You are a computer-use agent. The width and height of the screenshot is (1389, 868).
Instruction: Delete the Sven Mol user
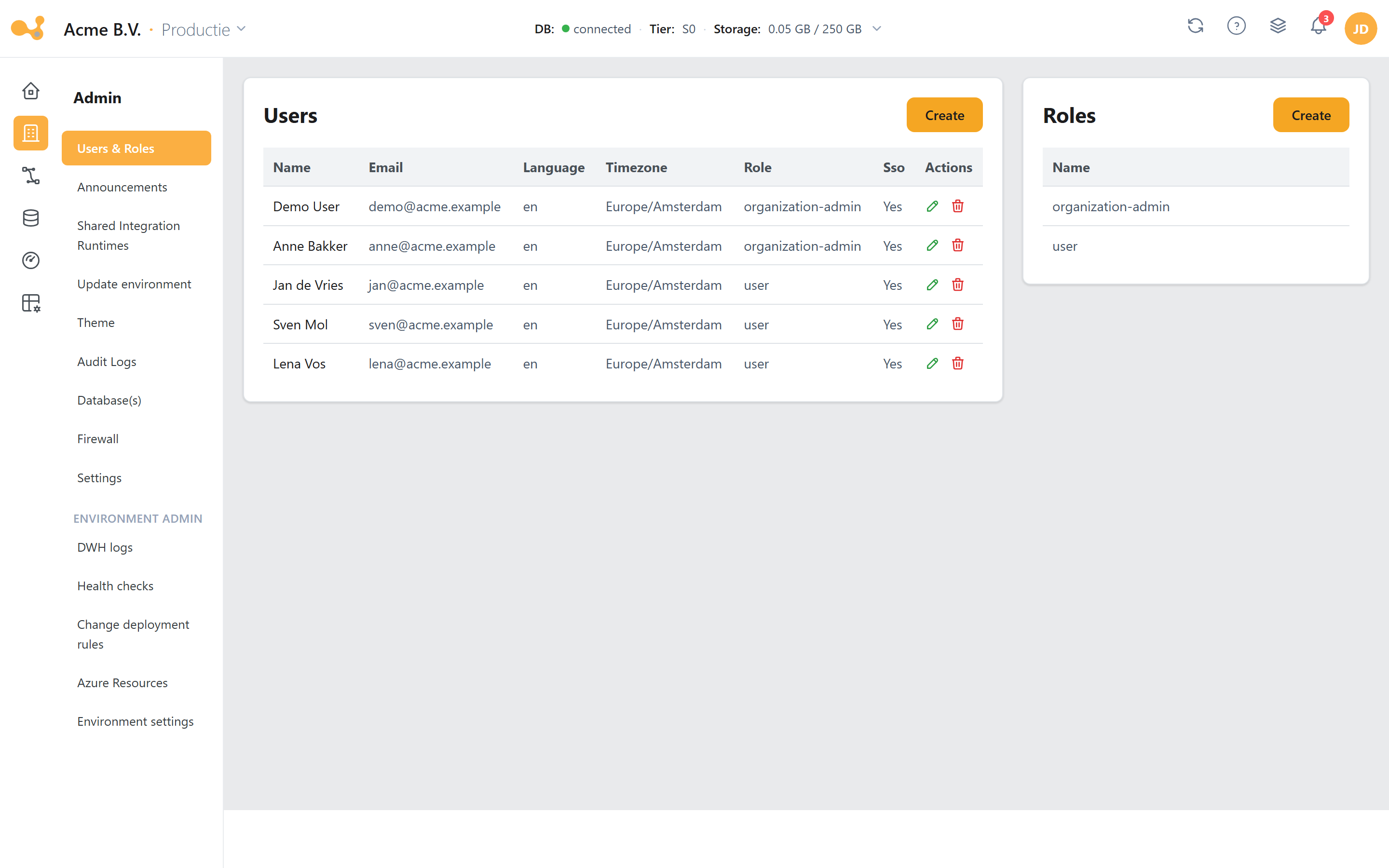(x=957, y=325)
